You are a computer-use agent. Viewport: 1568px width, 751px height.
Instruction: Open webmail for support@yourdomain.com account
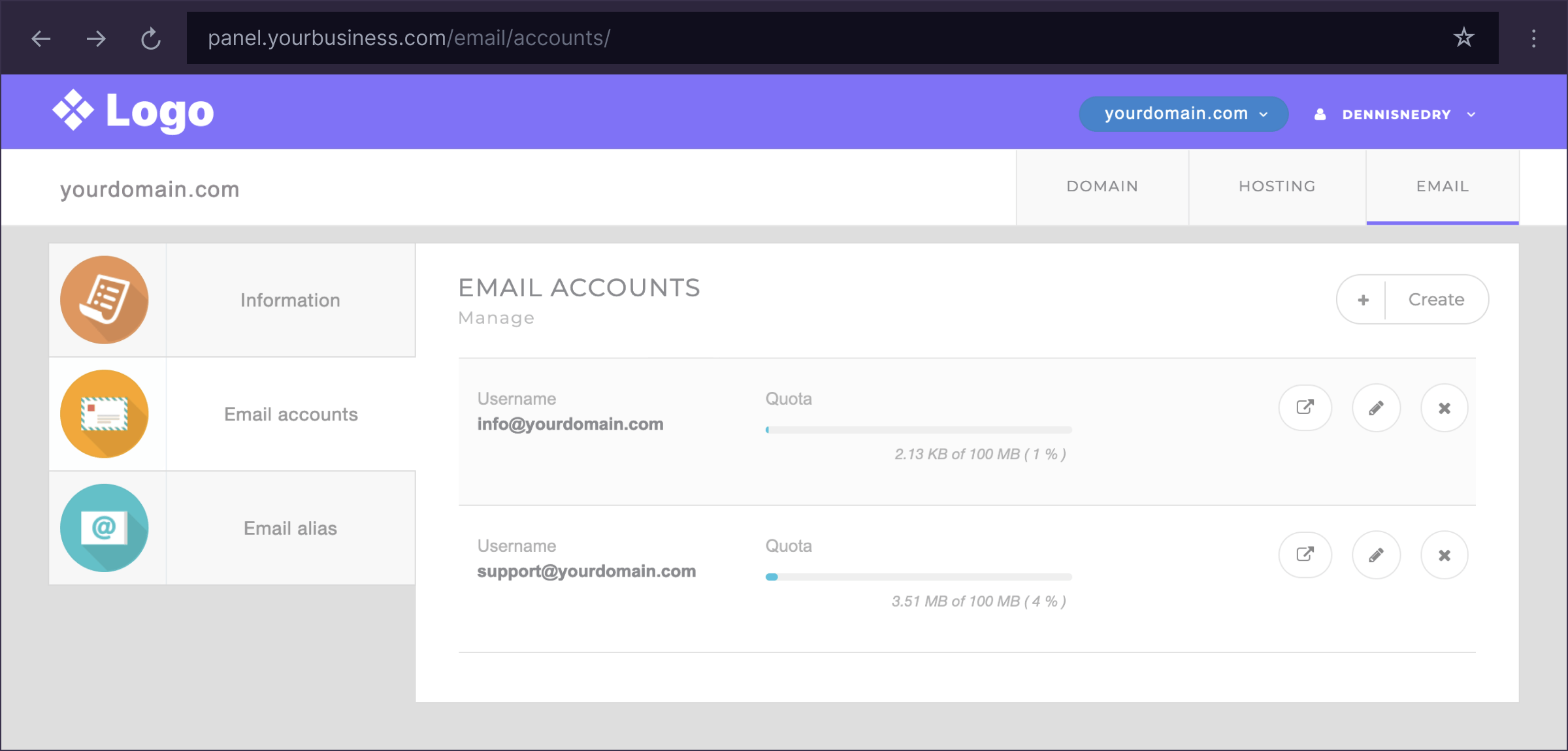[1305, 555]
